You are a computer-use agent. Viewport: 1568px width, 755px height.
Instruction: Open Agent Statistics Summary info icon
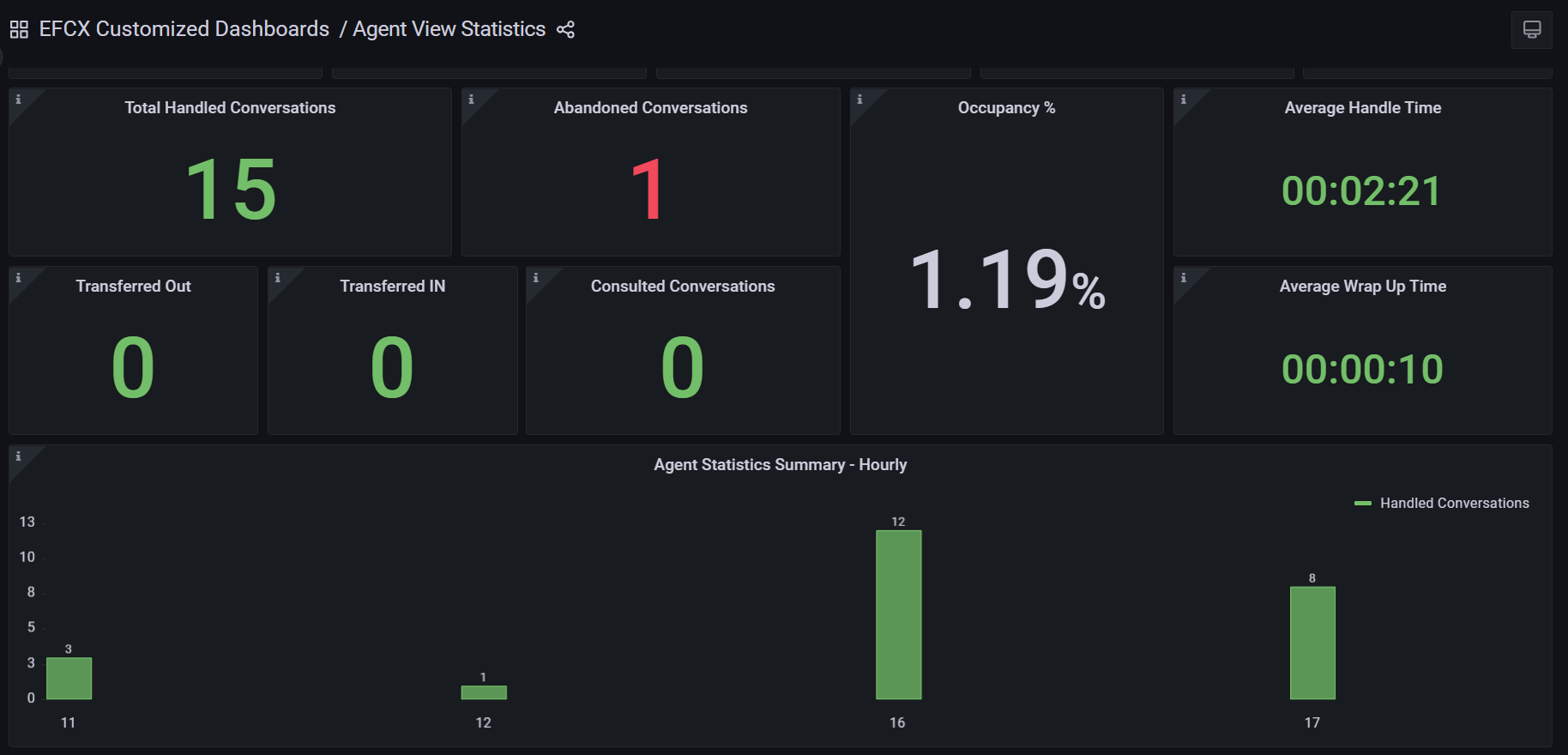point(18,456)
